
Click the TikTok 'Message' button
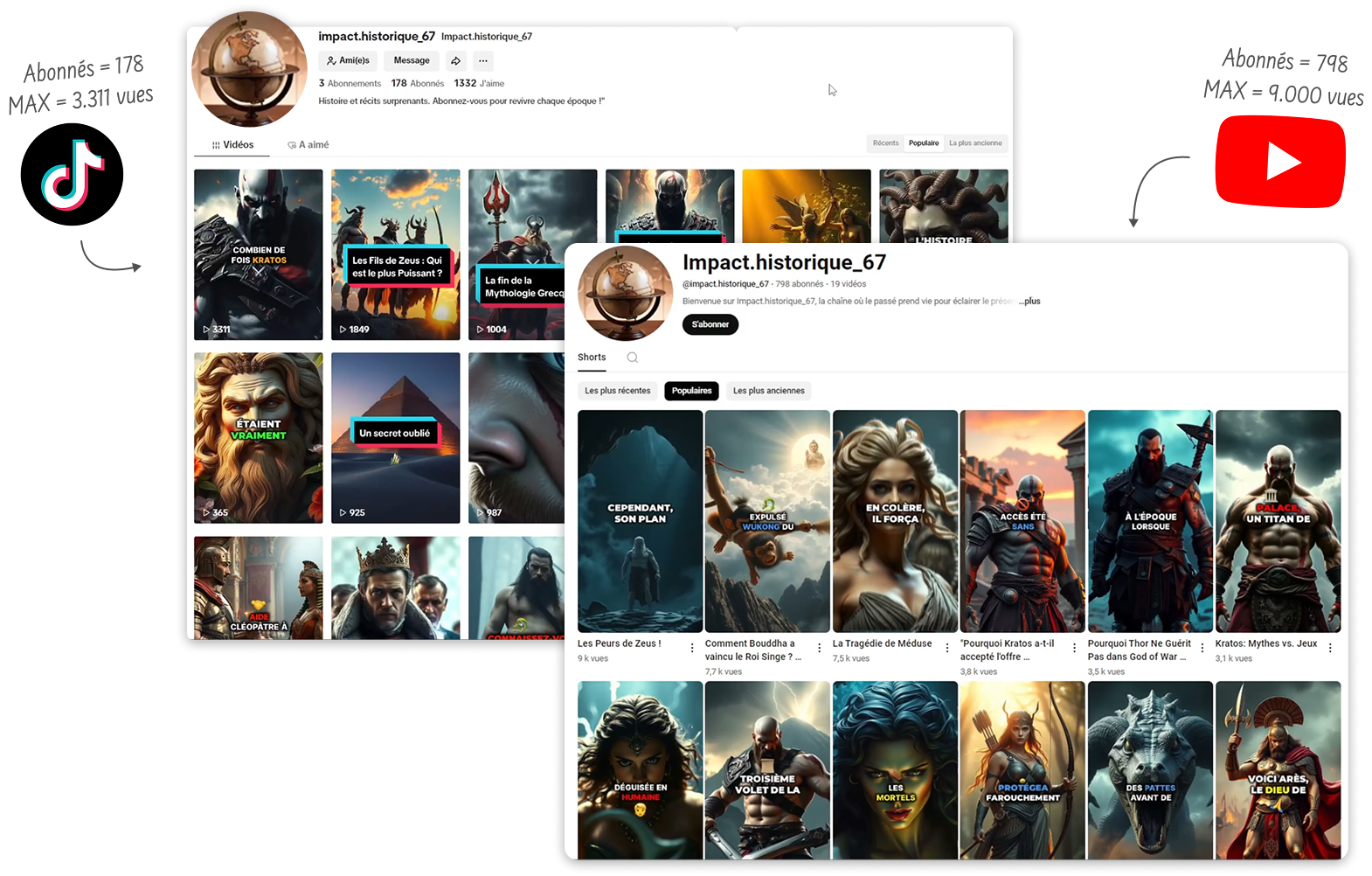click(x=412, y=61)
